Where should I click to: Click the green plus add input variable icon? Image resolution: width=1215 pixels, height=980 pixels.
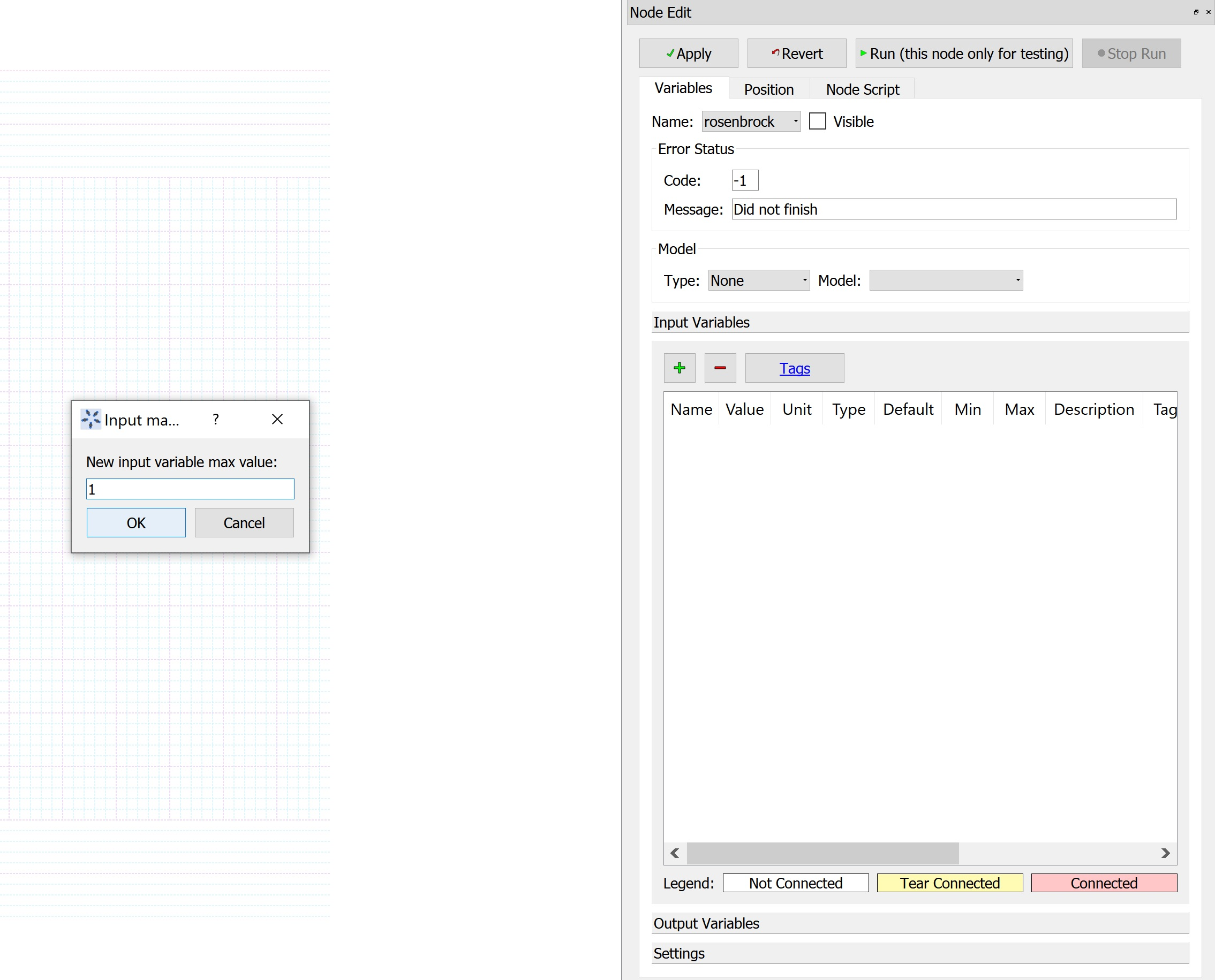click(680, 368)
